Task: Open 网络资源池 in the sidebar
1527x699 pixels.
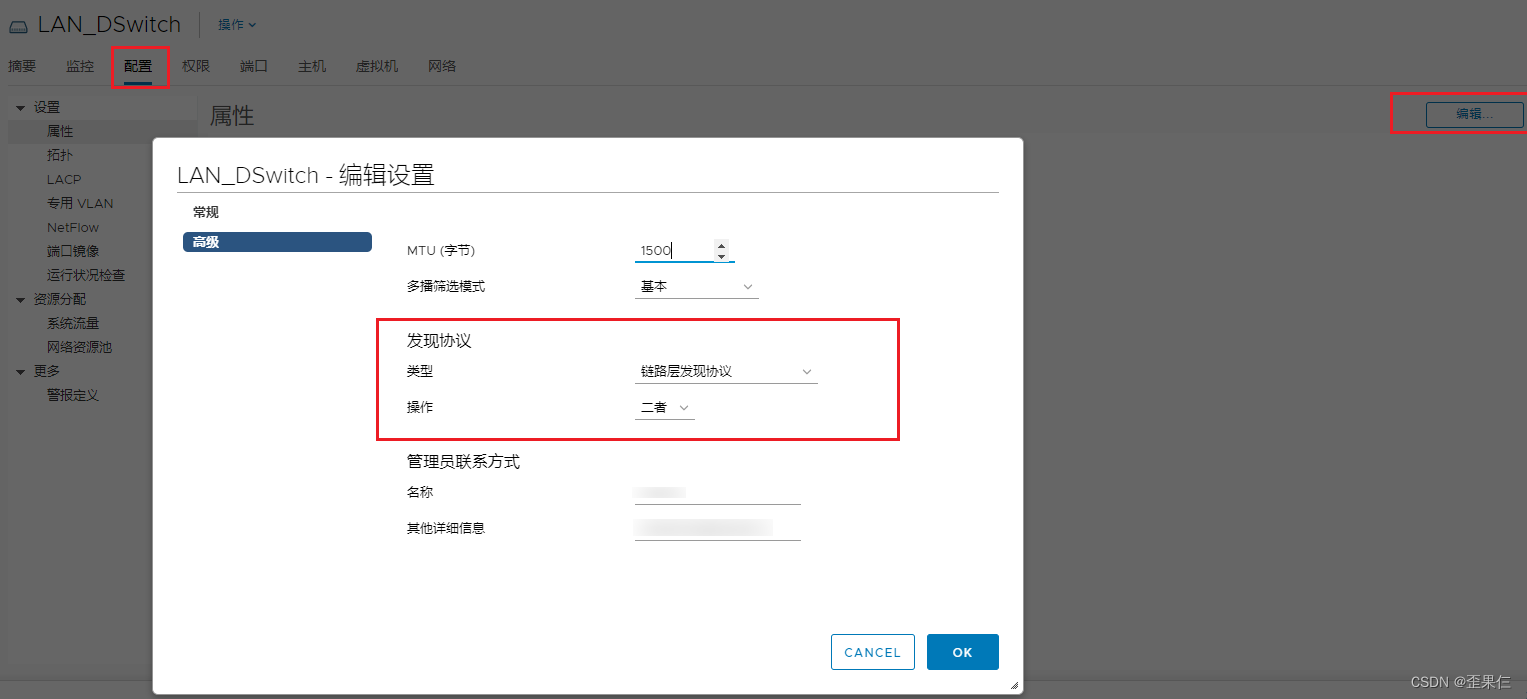Action: click(79, 347)
